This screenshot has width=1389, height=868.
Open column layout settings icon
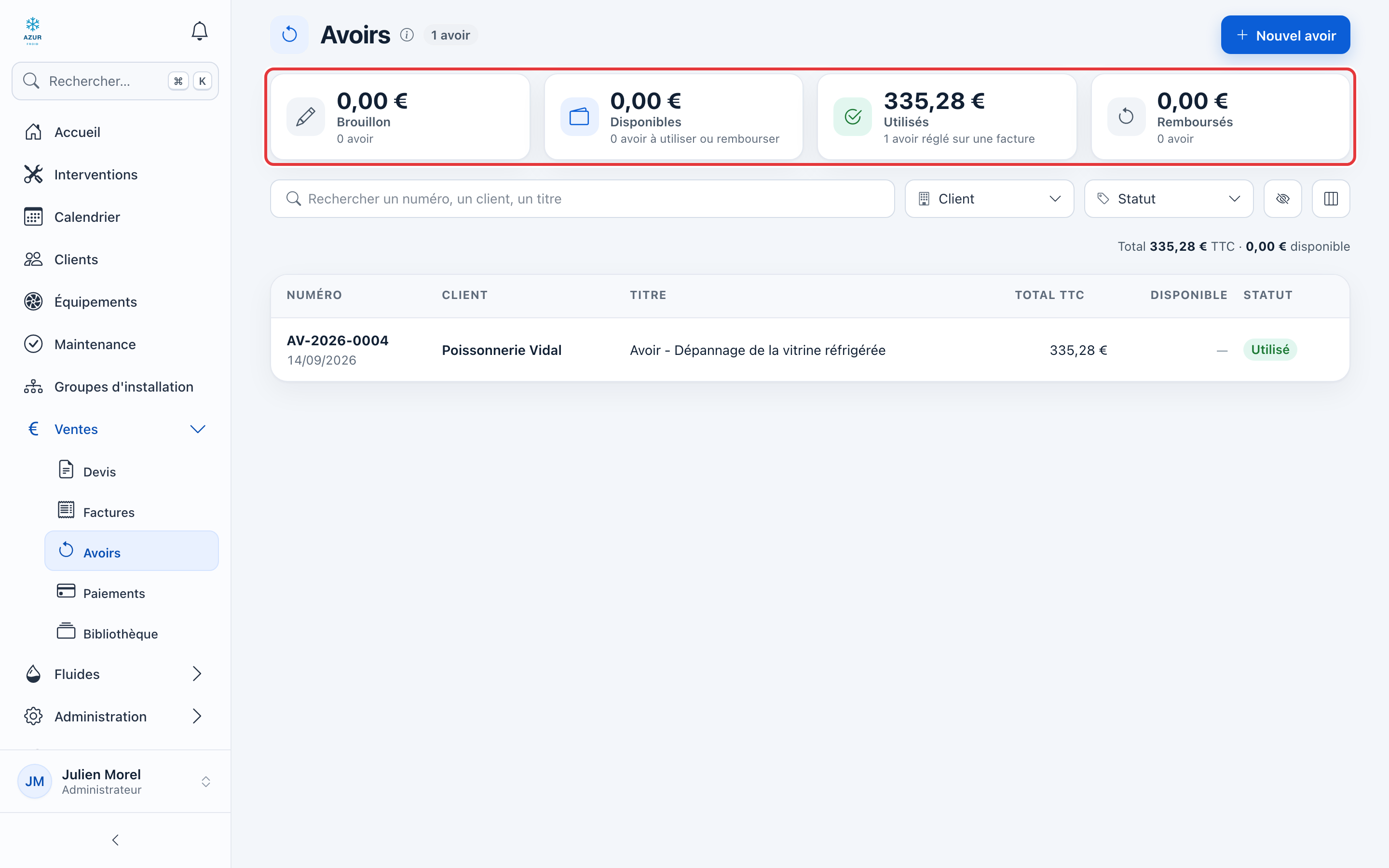pos(1331,199)
